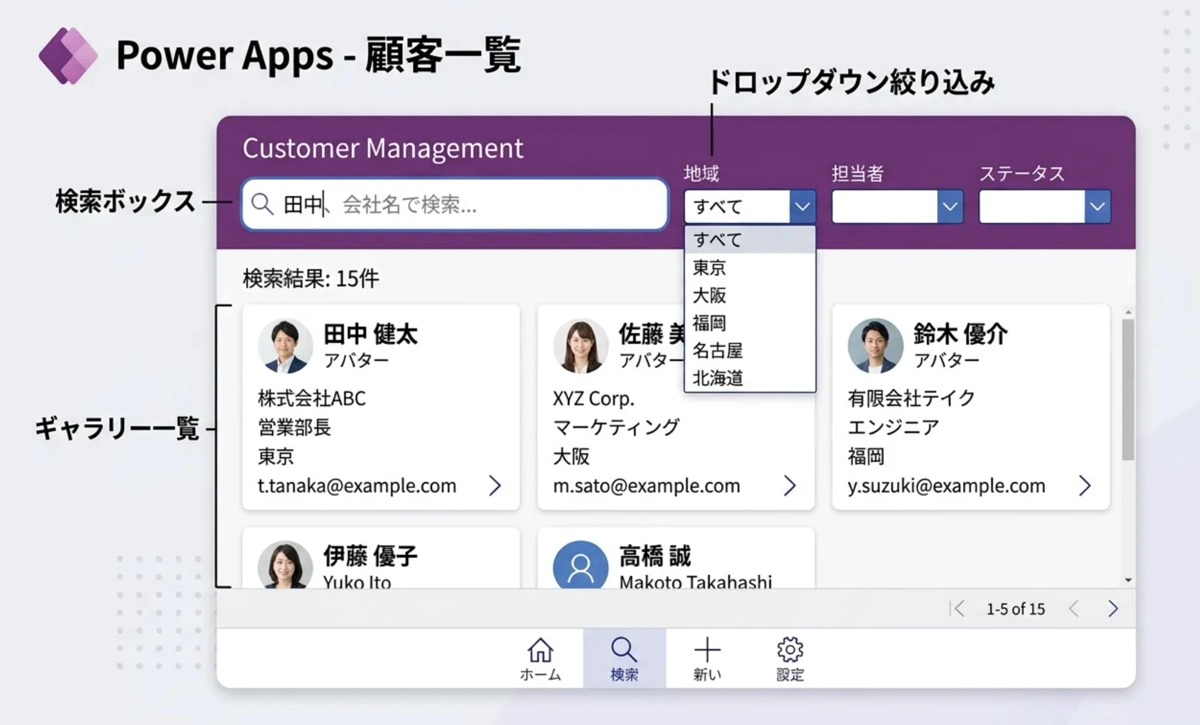Jump to first page of results
This screenshot has height=725, width=1200.
pos(958,608)
